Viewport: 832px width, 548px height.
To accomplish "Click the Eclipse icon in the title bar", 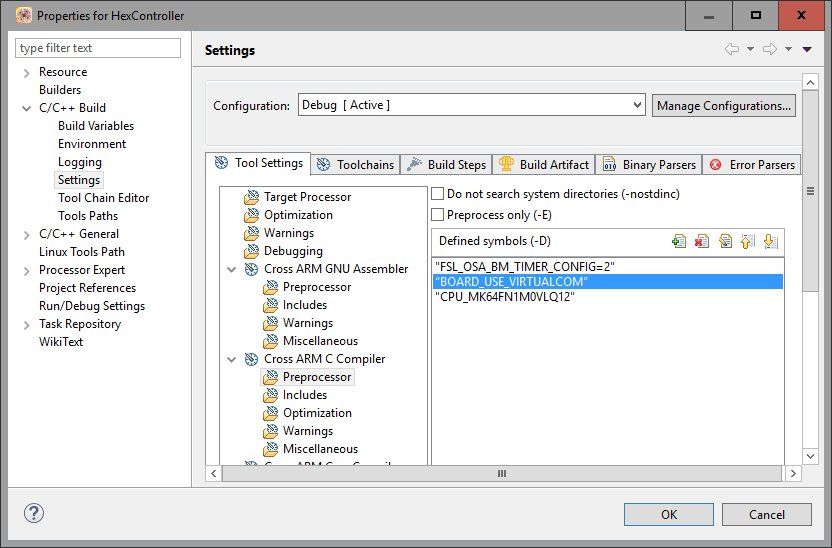I will point(24,15).
